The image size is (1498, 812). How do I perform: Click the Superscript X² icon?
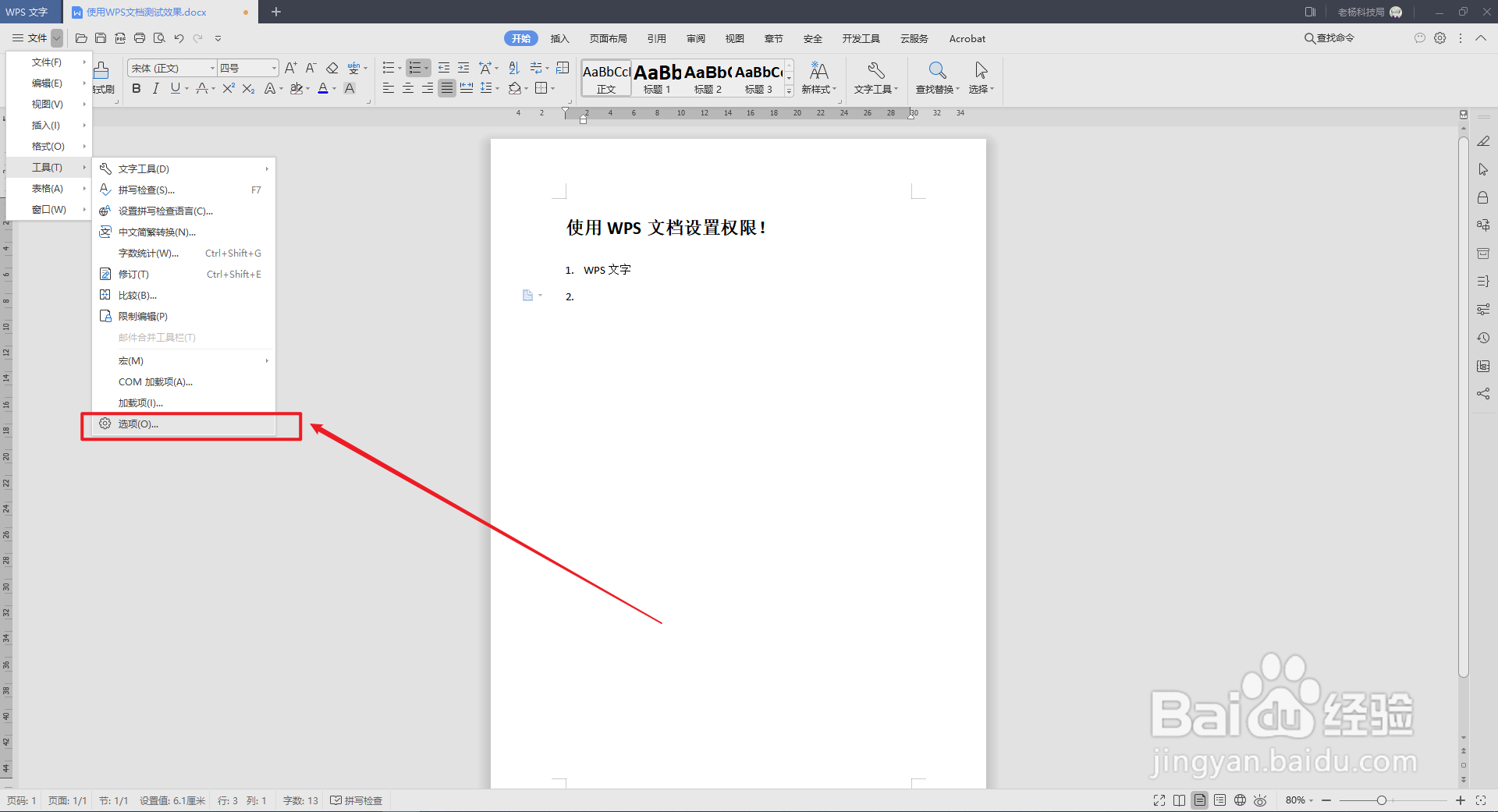pos(229,89)
